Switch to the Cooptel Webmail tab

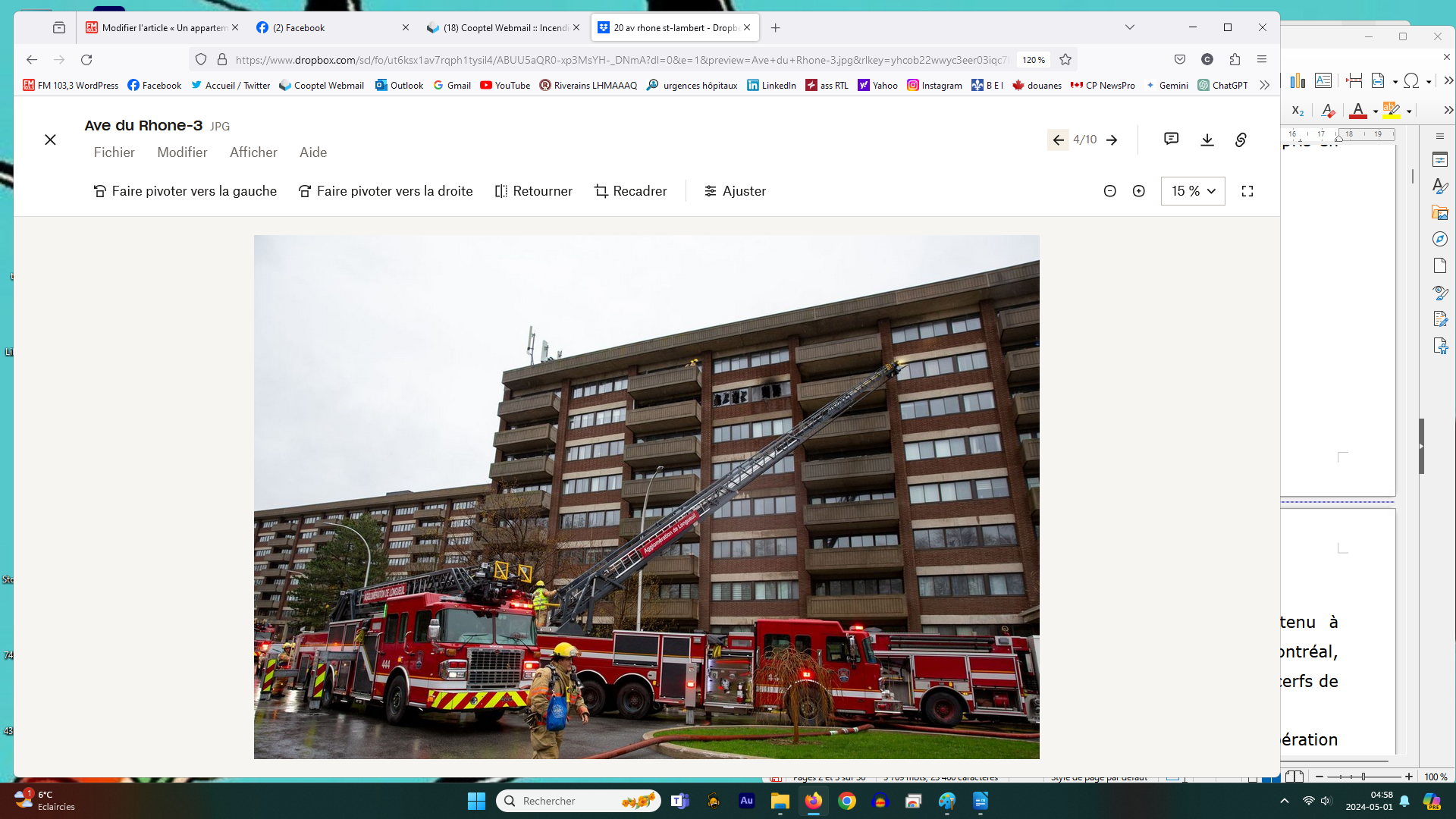click(x=504, y=27)
